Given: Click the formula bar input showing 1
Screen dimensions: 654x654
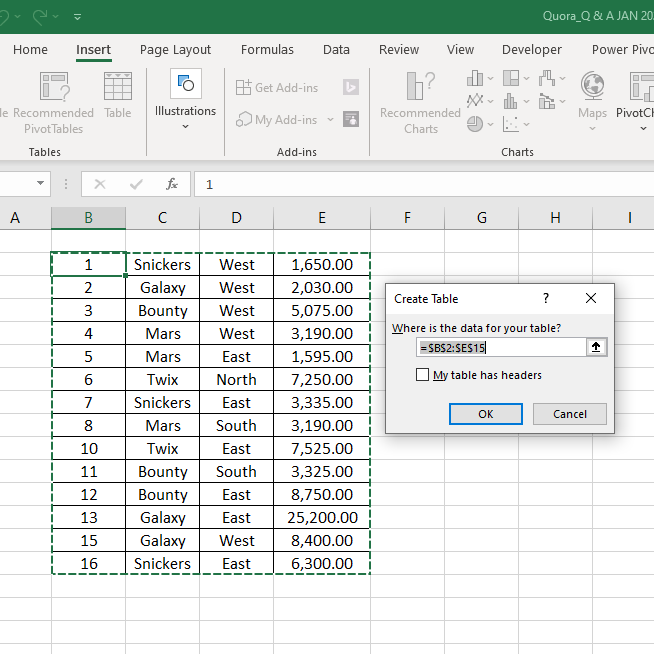Looking at the screenshot, I should (x=424, y=184).
